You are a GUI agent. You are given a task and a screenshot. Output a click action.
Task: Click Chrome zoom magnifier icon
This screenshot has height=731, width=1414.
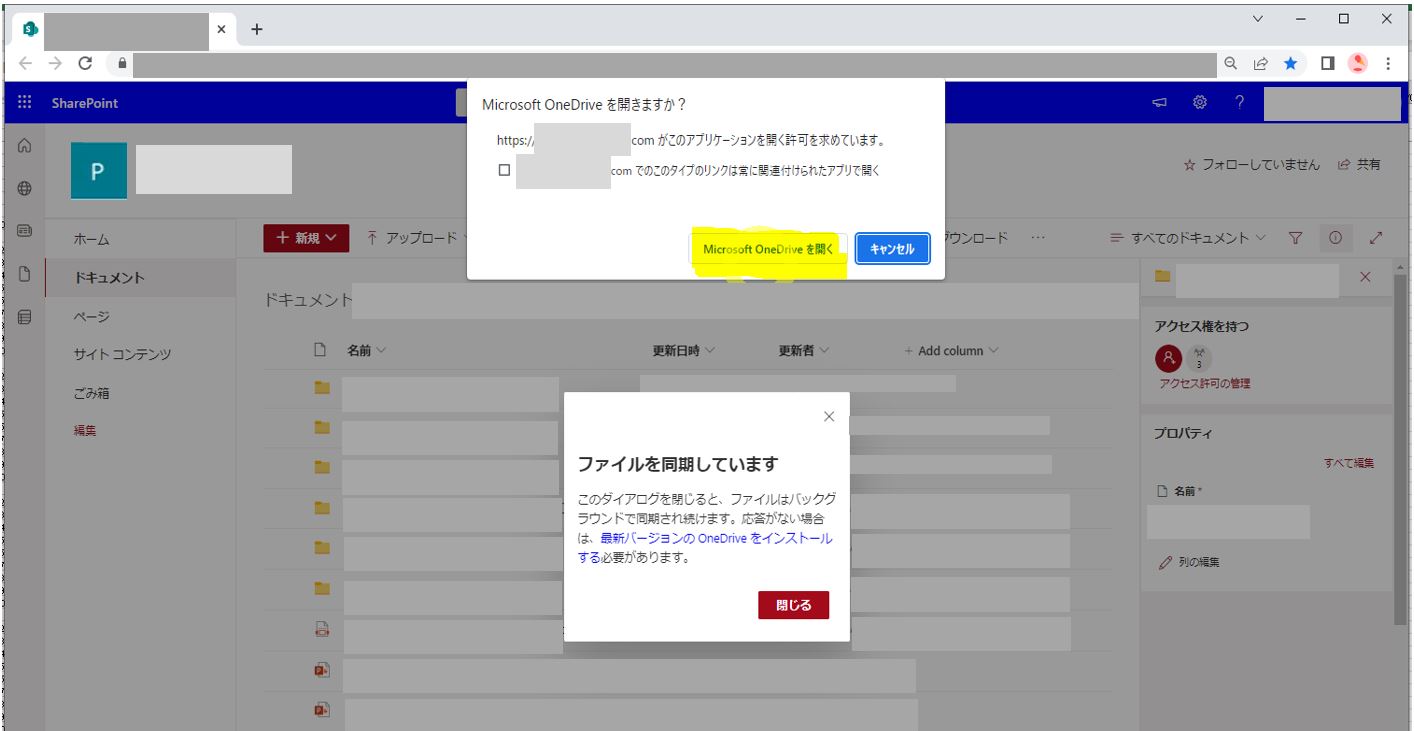[x=1231, y=63]
